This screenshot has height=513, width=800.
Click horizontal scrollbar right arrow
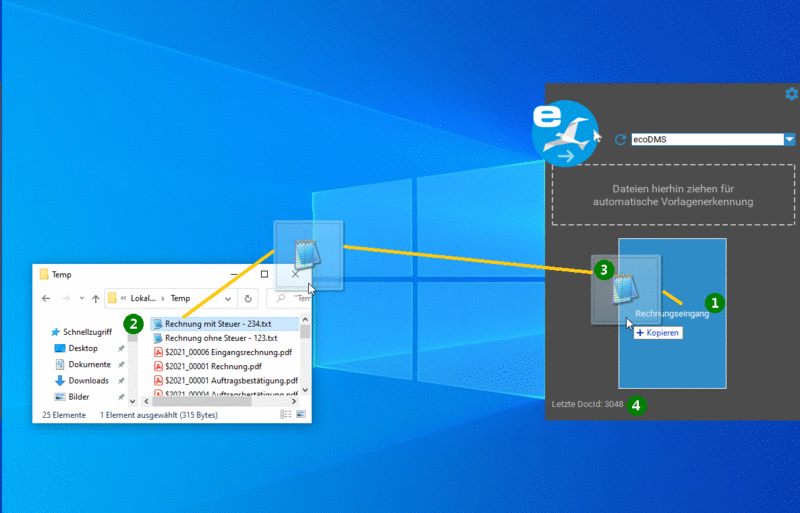pyautogui.click(x=294, y=402)
